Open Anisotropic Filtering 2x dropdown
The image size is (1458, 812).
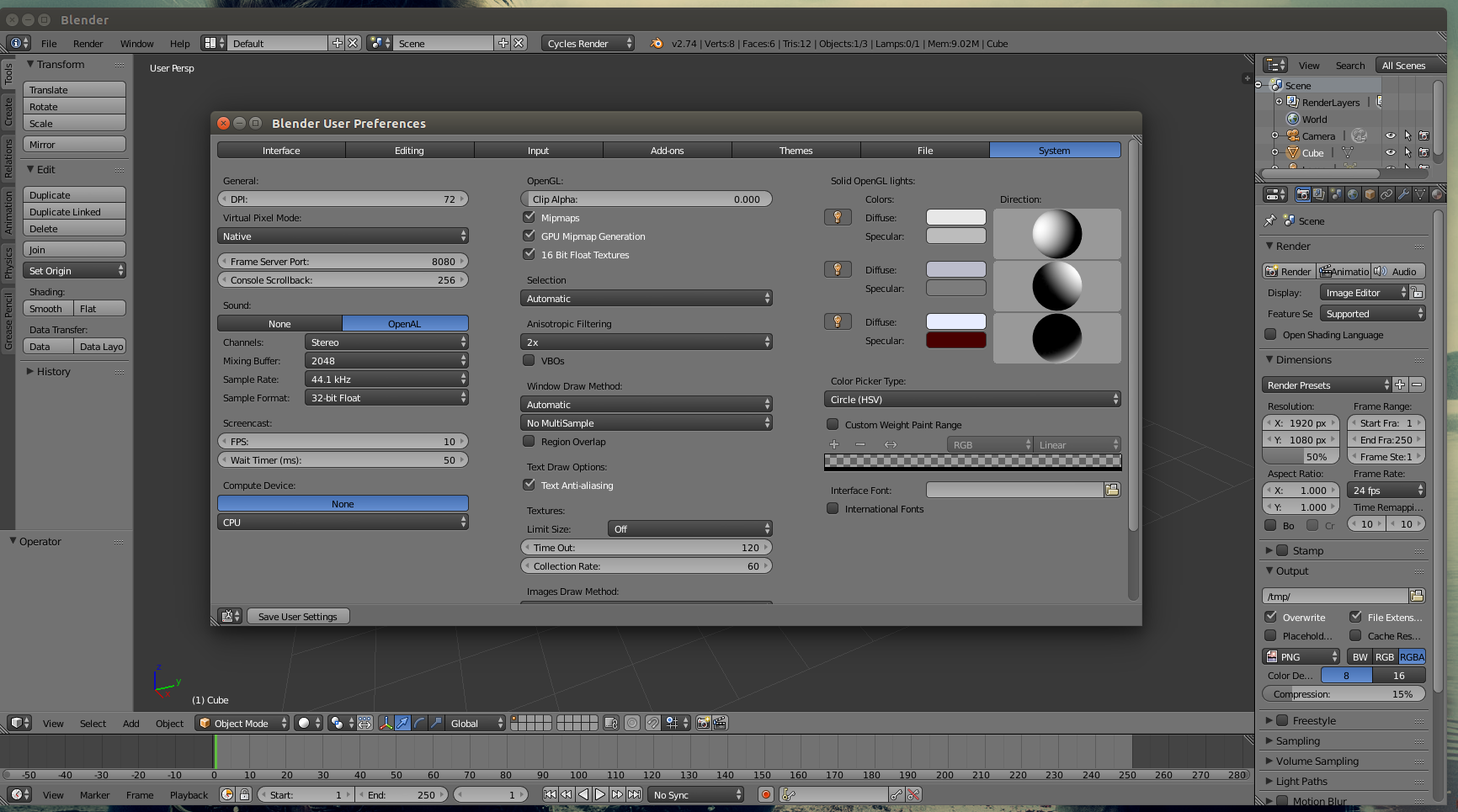click(x=647, y=342)
